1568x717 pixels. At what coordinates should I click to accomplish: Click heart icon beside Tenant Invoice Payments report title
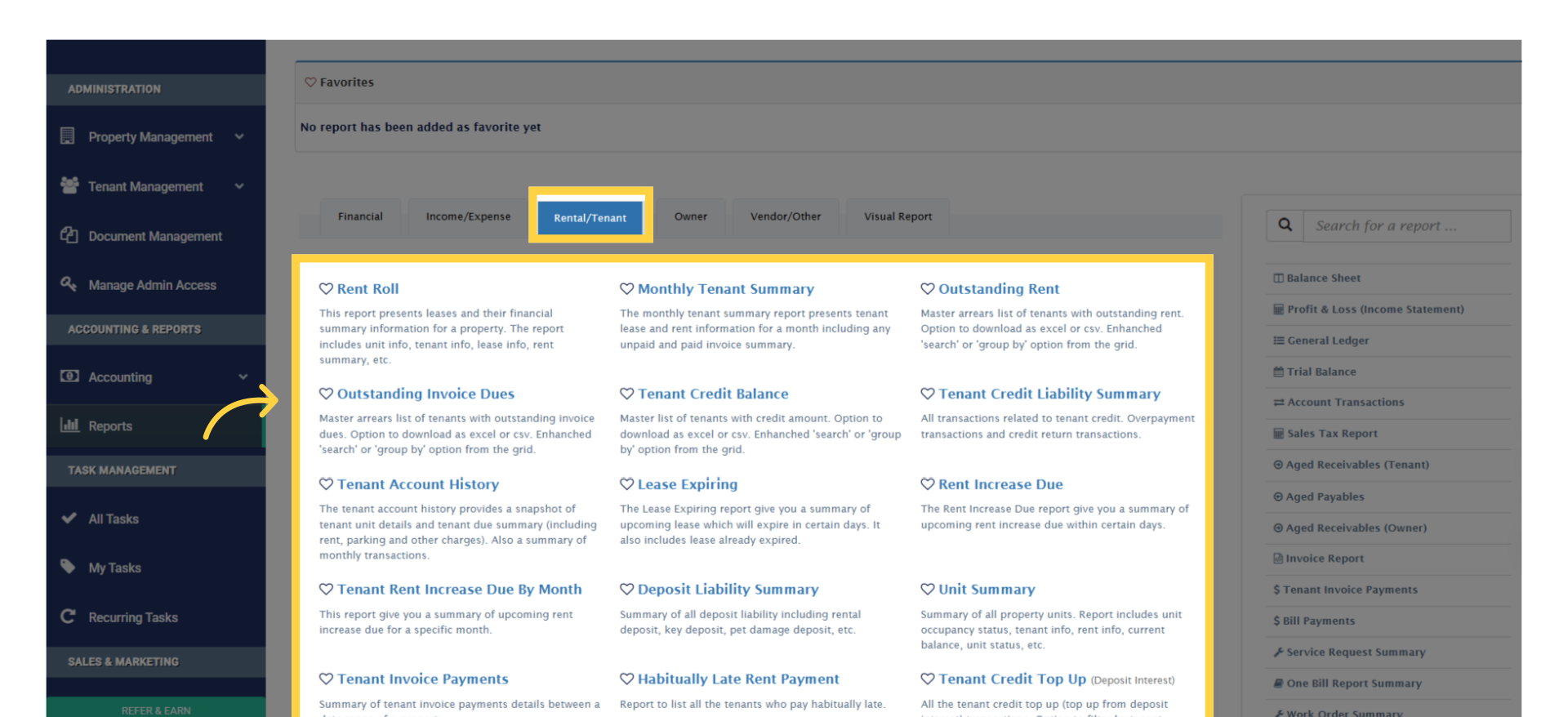click(326, 679)
